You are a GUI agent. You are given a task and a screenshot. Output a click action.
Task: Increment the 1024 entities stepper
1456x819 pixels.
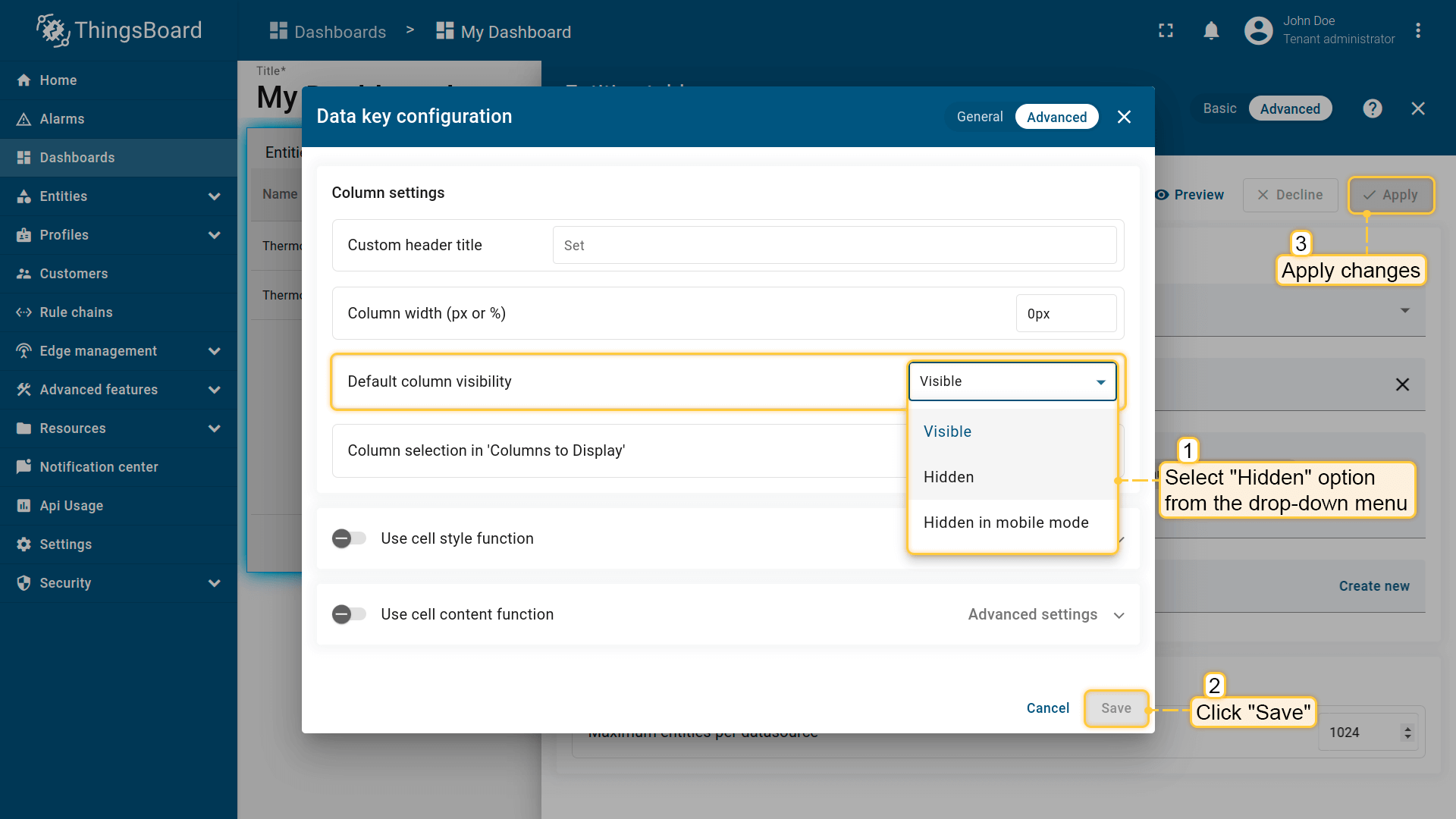click(x=1407, y=728)
